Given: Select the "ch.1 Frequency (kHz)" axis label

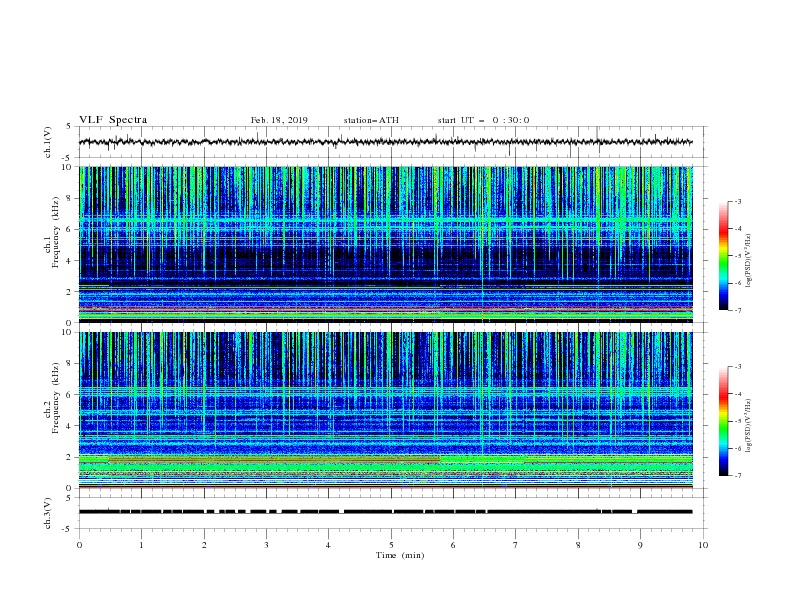Looking at the screenshot, I should click(52, 232).
